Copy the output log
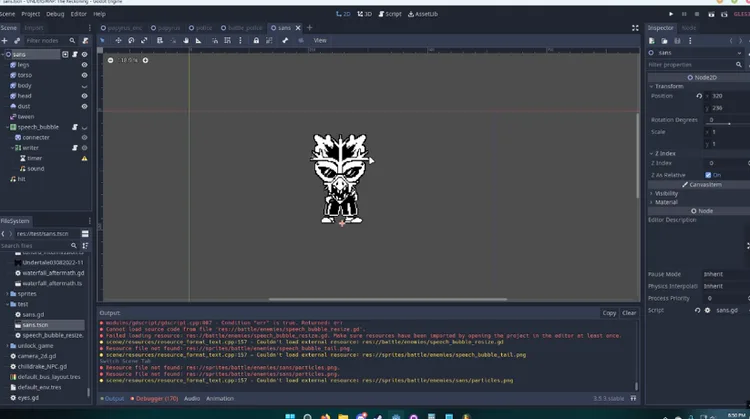Image resolution: width=750 pixels, height=419 pixels. tap(609, 313)
